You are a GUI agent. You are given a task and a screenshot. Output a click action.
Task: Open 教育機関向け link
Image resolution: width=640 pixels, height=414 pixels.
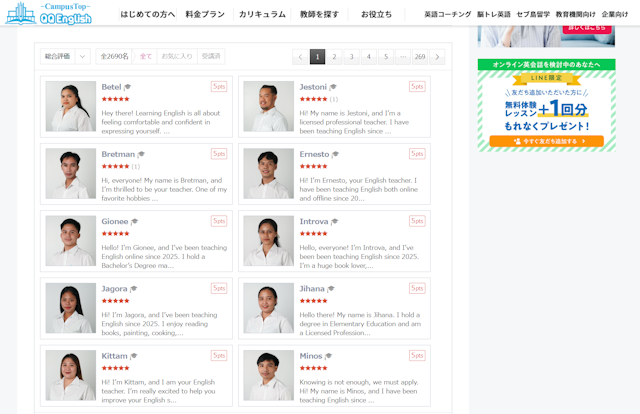pyautogui.click(x=576, y=14)
